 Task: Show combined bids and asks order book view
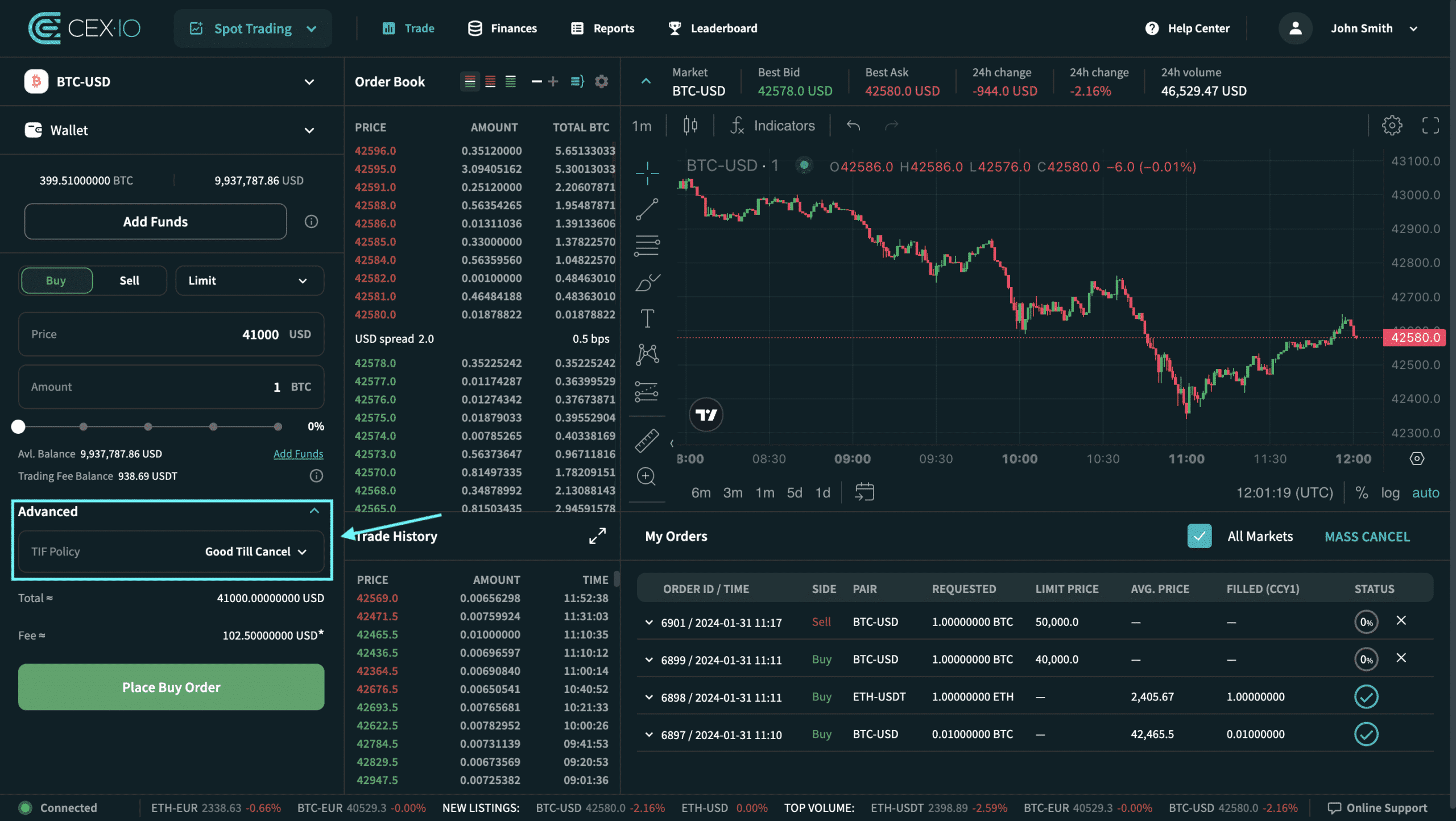[x=470, y=81]
